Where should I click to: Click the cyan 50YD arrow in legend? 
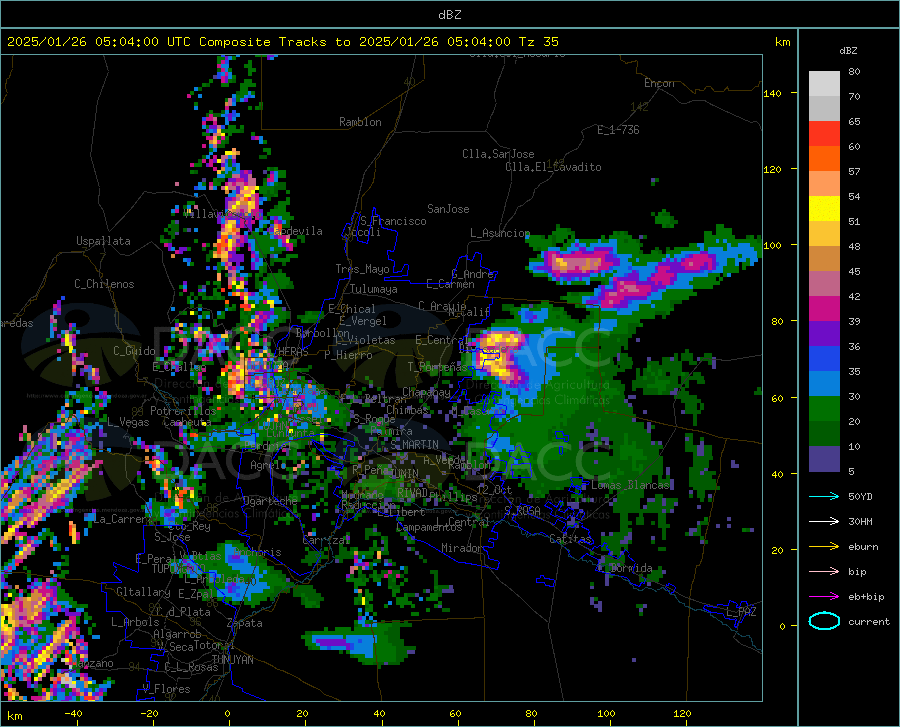(824, 496)
